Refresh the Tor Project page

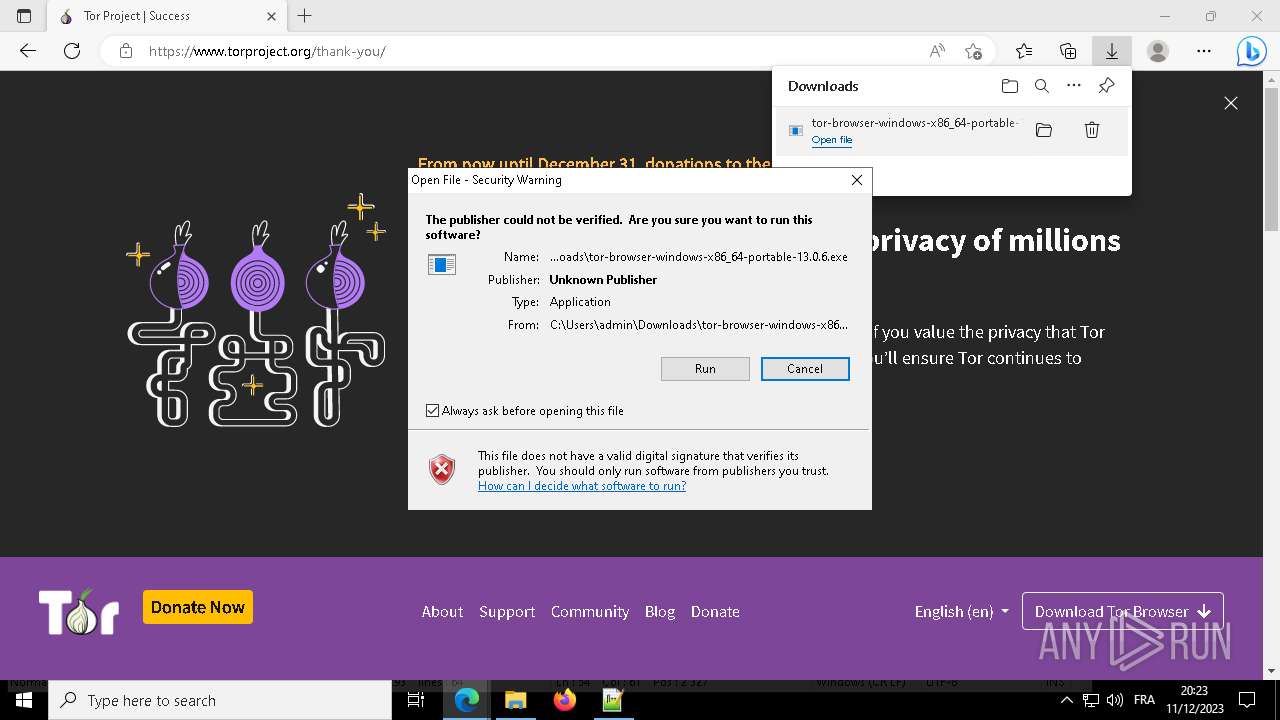pyautogui.click(x=72, y=51)
